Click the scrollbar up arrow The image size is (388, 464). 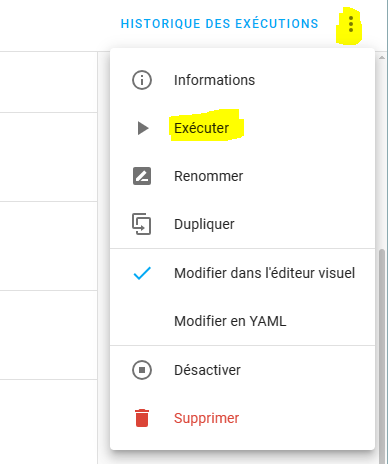(x=382, y=58)
